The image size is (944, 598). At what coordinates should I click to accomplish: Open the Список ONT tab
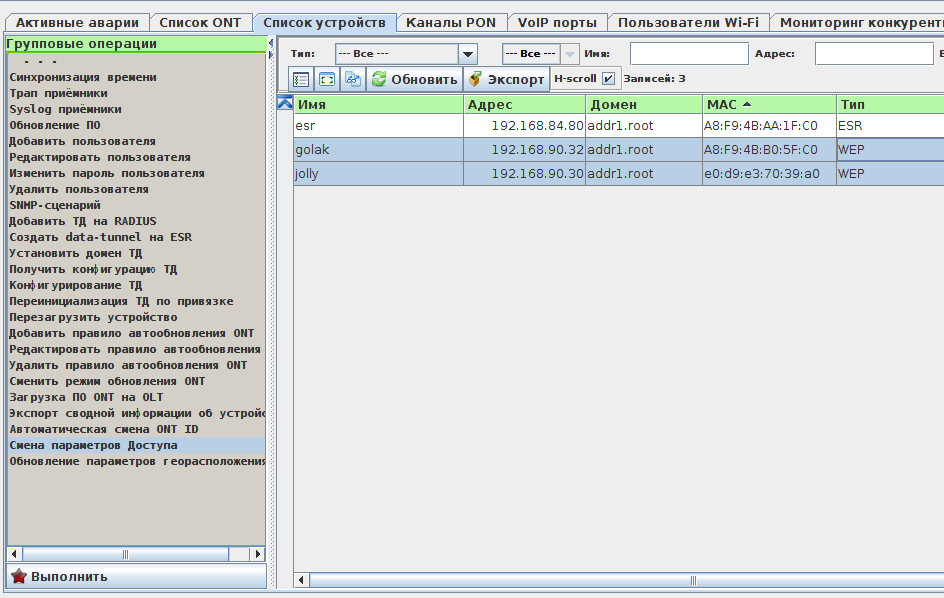200,23
